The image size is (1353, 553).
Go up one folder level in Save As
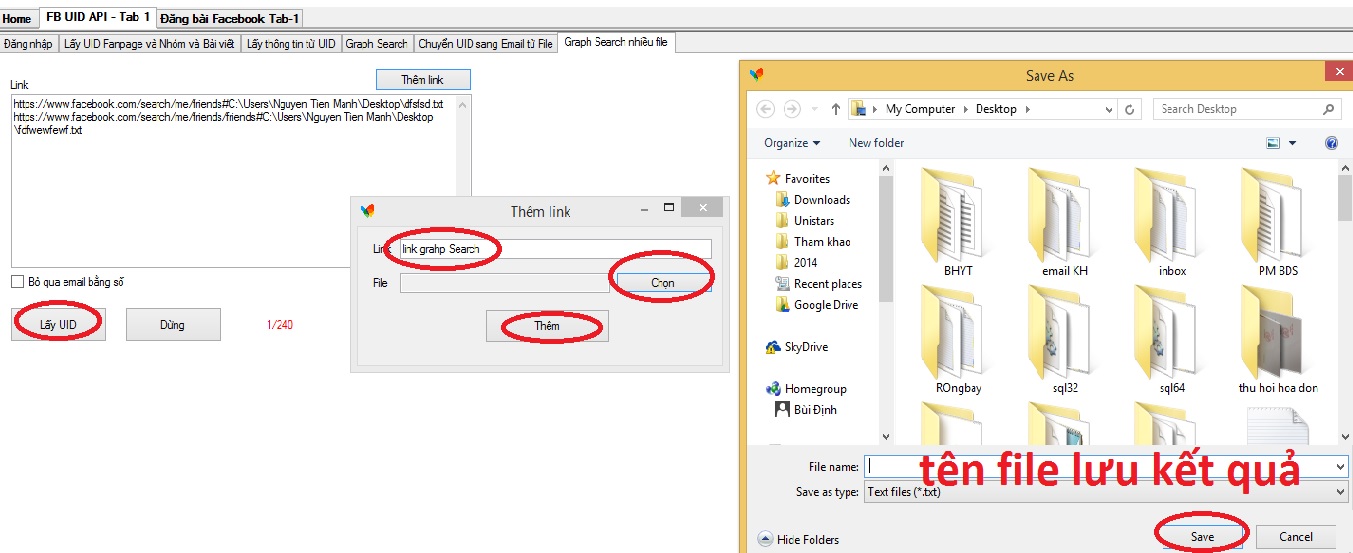pyautogui.click(x=835, y=109)
